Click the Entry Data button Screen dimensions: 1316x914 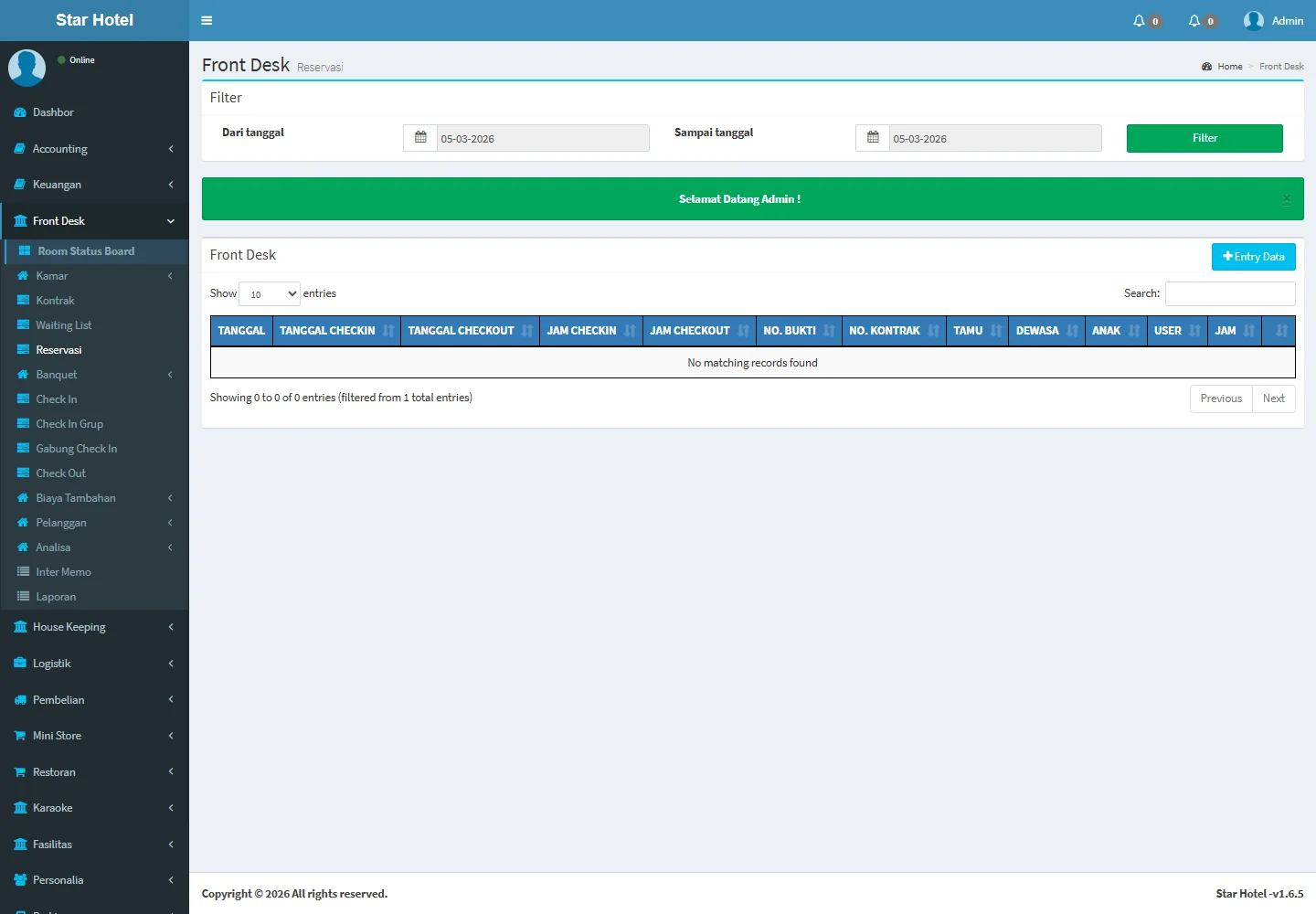1253,257
